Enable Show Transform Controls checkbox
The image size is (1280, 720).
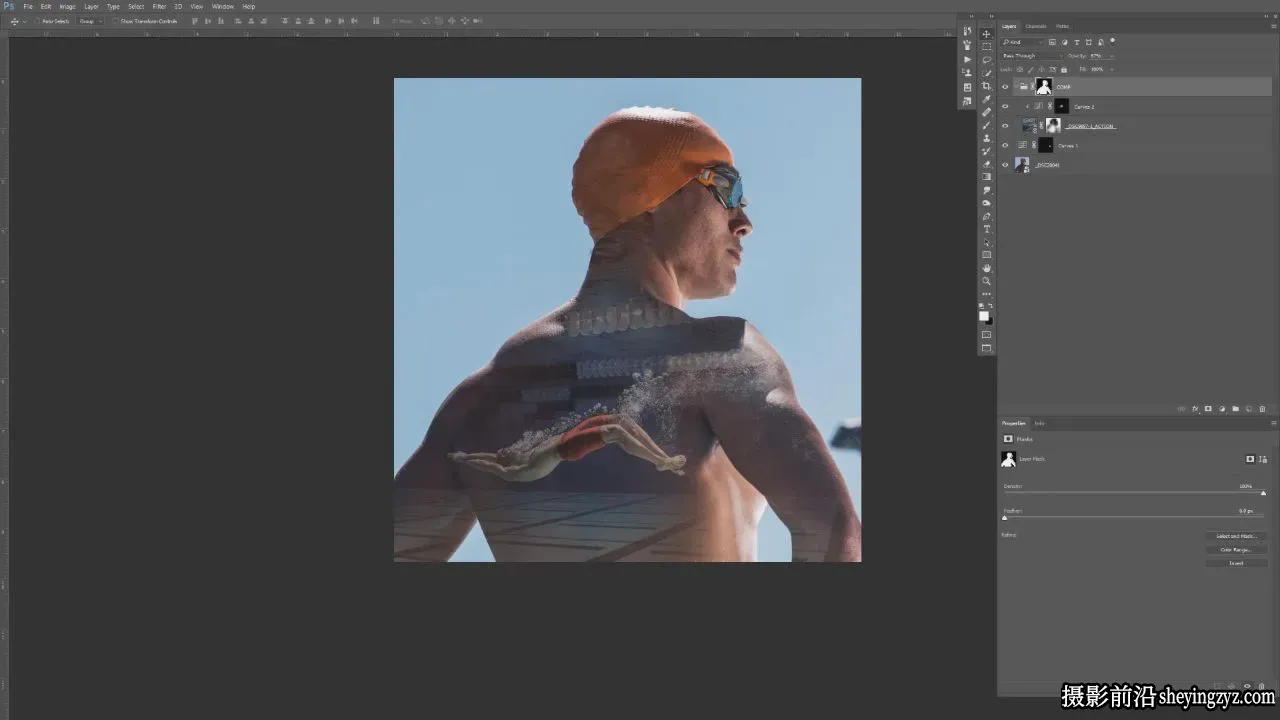tap(116, 21)
